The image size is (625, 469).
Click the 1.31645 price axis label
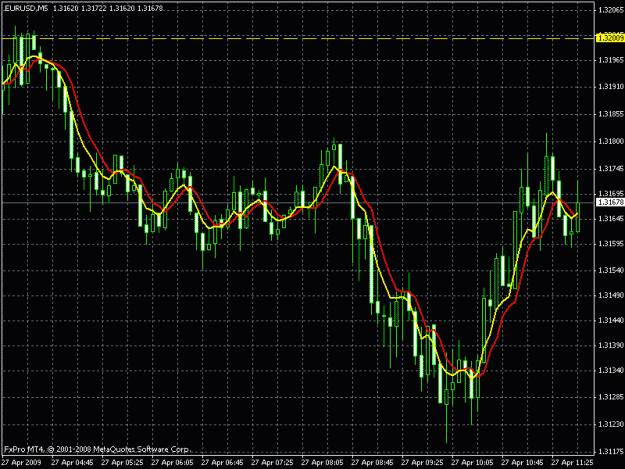coord(611,219)
